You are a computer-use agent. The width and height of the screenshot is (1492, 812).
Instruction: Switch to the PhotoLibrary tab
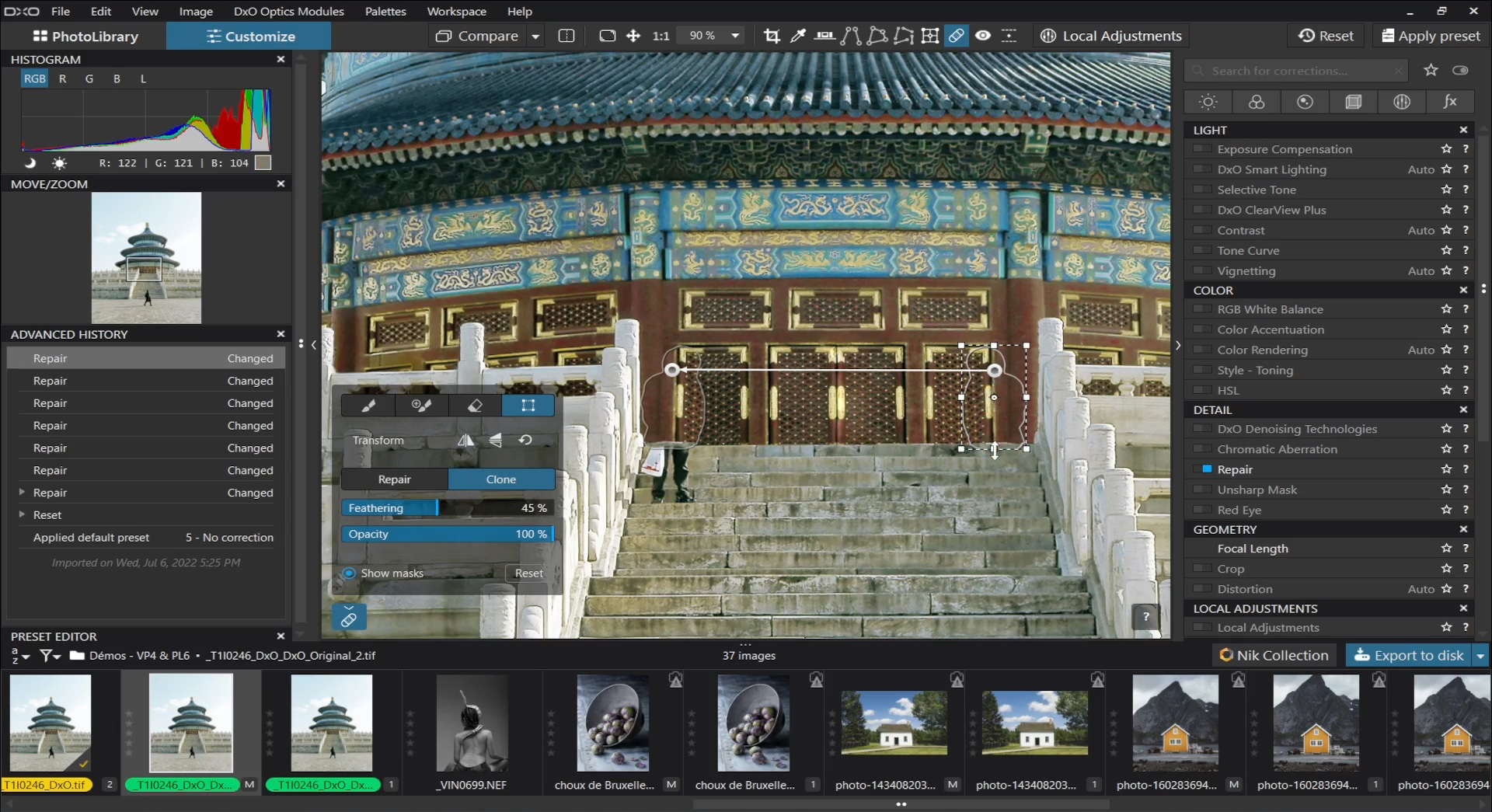85,36
